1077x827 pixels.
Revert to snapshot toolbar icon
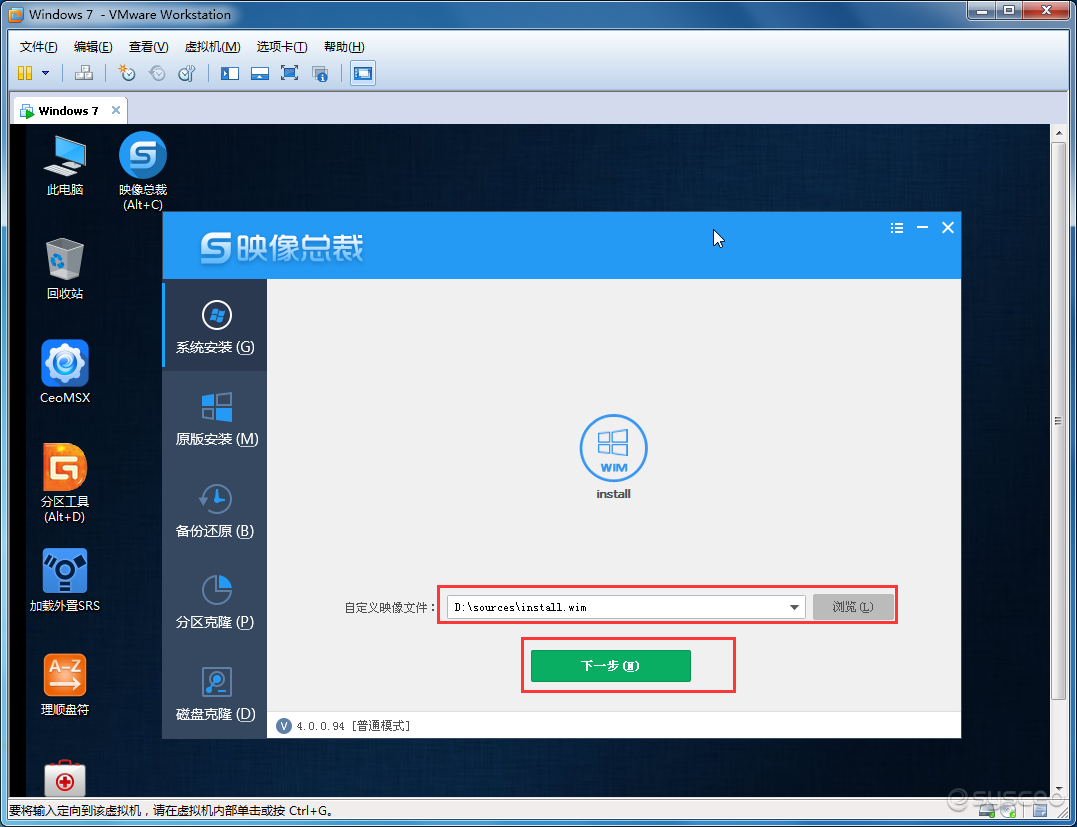point(157,73)
